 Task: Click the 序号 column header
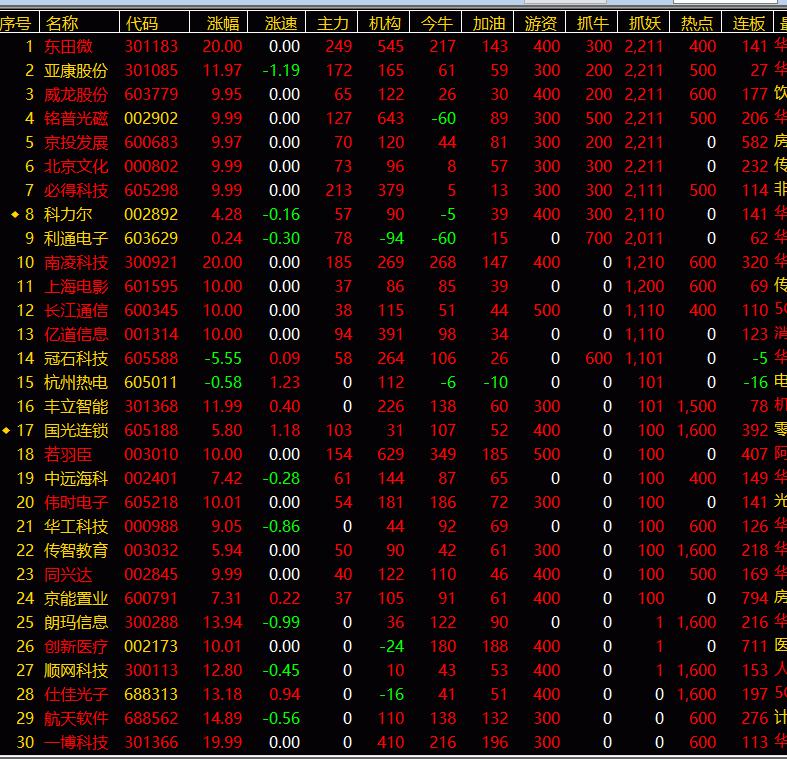[16, 23]
